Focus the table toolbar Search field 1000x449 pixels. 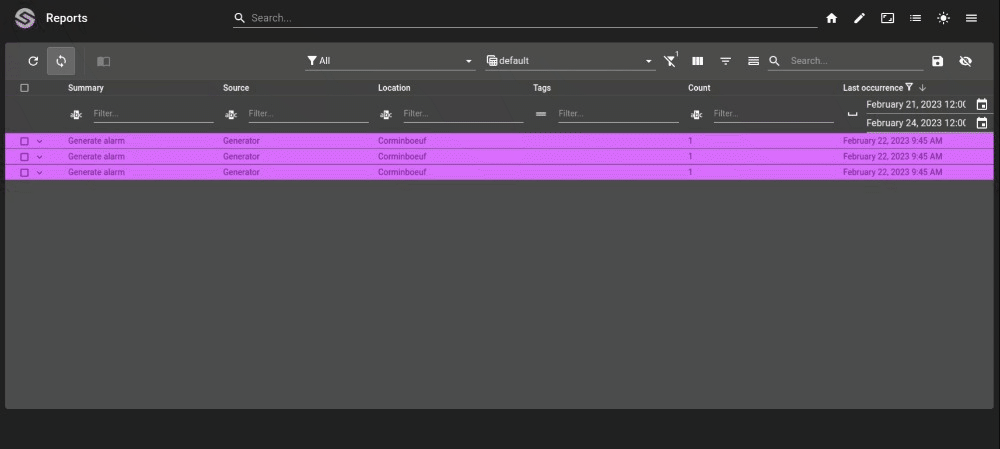(857, 61)
